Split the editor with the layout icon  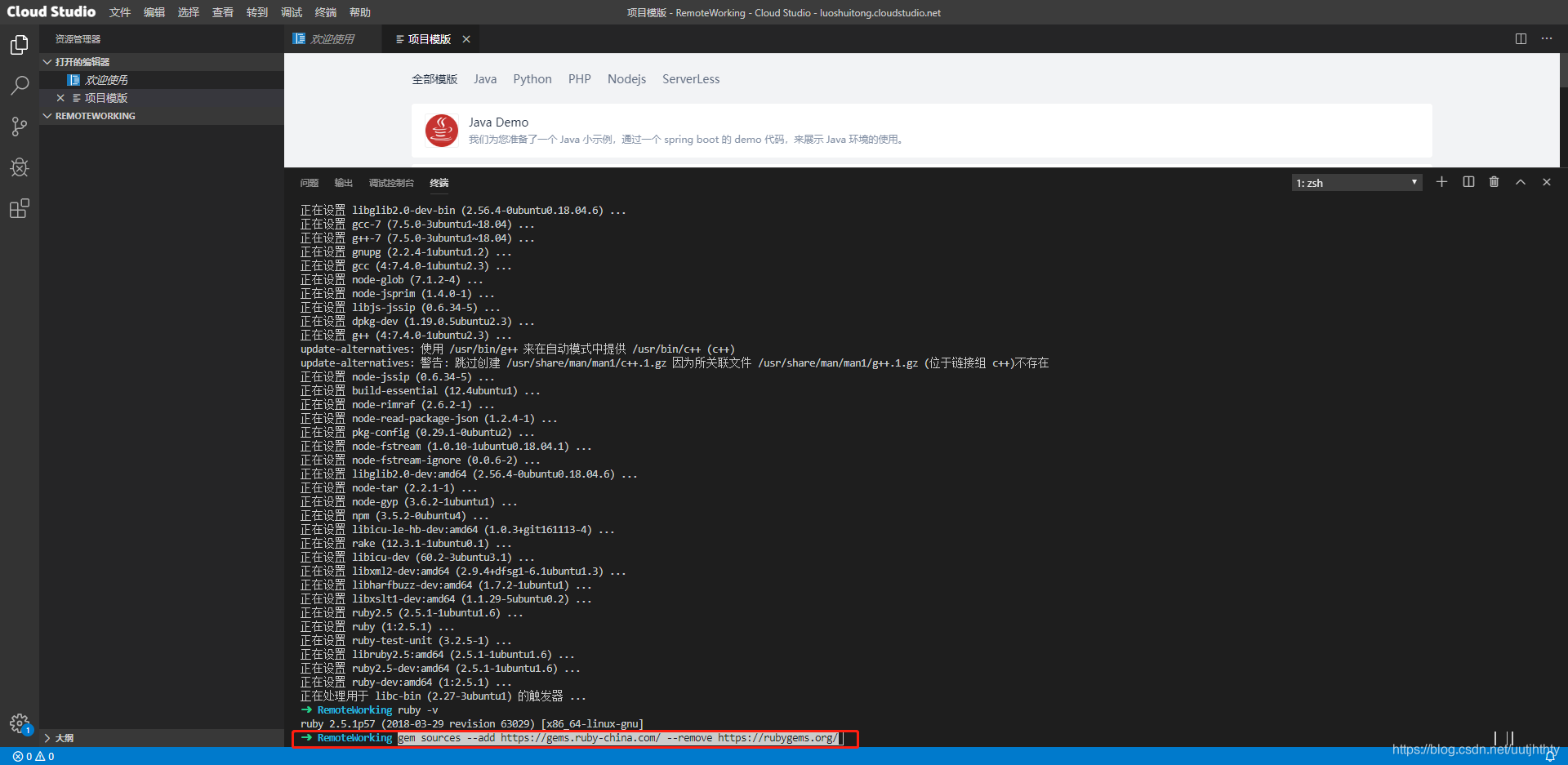(1521, 38)
